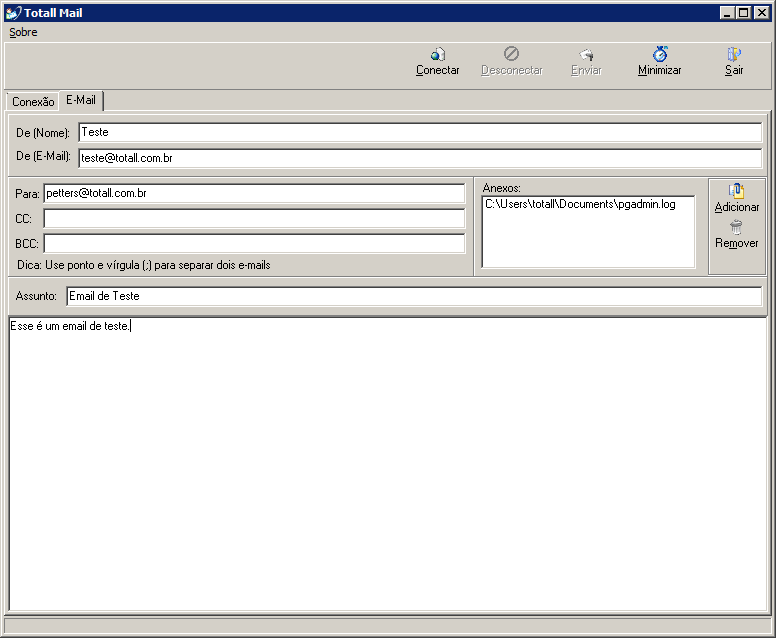Click the 'Esse é um email de teste.' text
776x638 pixels.
pos(70,326)
